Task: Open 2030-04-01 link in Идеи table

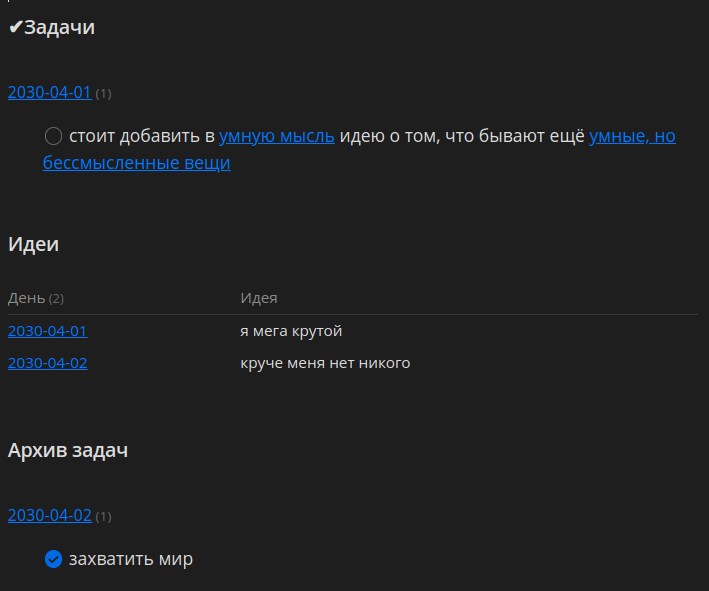Action: tap(47, 331)
